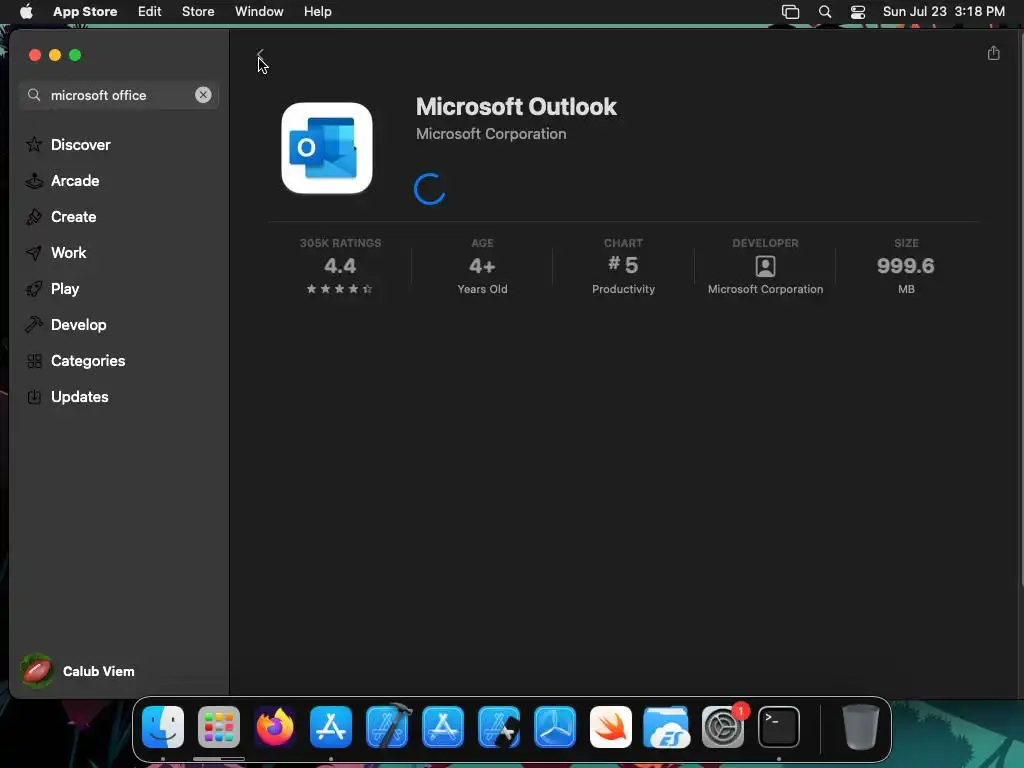Launch Swift Playgrounds from the Dock
The width and height of the screenshot is (1024, 768).
coord(611,727)
